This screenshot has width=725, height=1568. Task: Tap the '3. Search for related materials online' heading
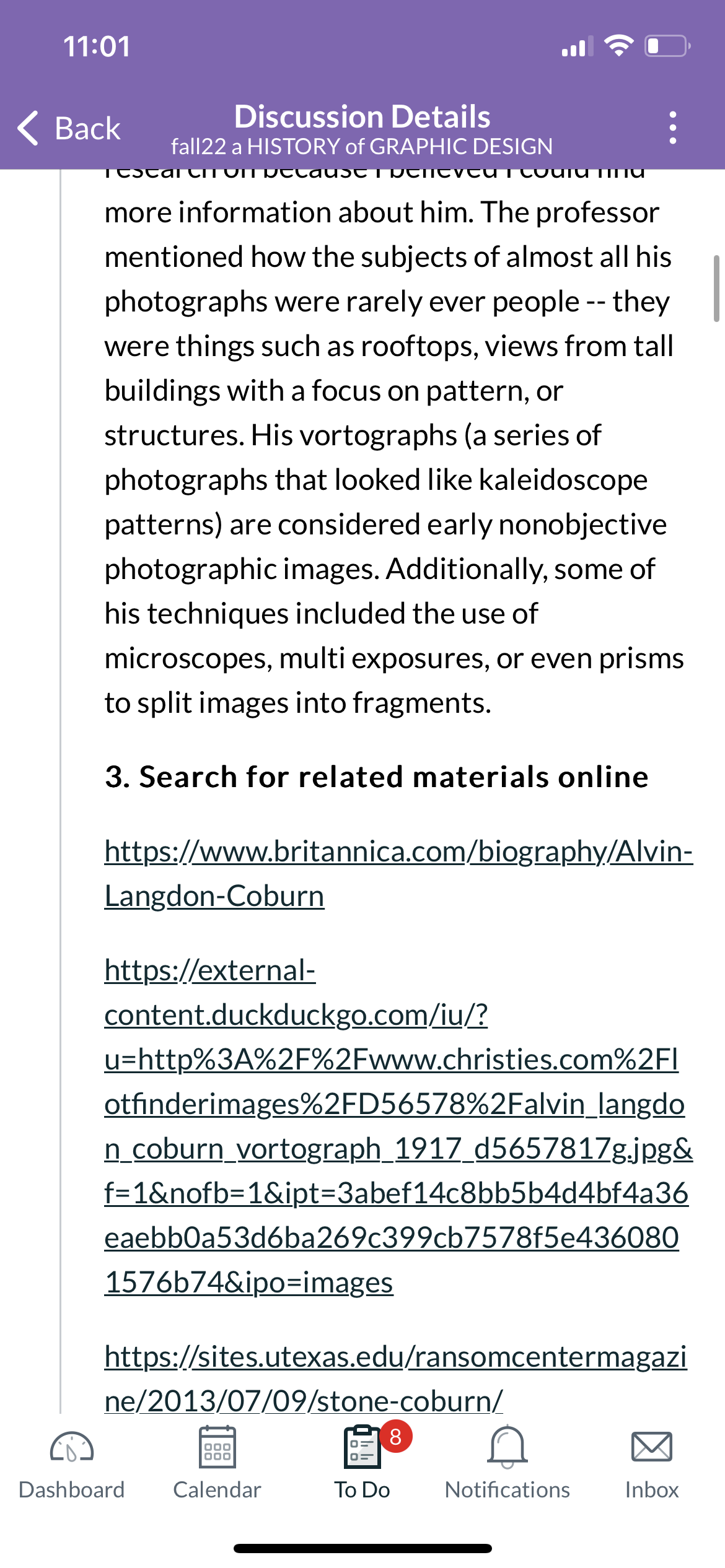click(377, 777)
